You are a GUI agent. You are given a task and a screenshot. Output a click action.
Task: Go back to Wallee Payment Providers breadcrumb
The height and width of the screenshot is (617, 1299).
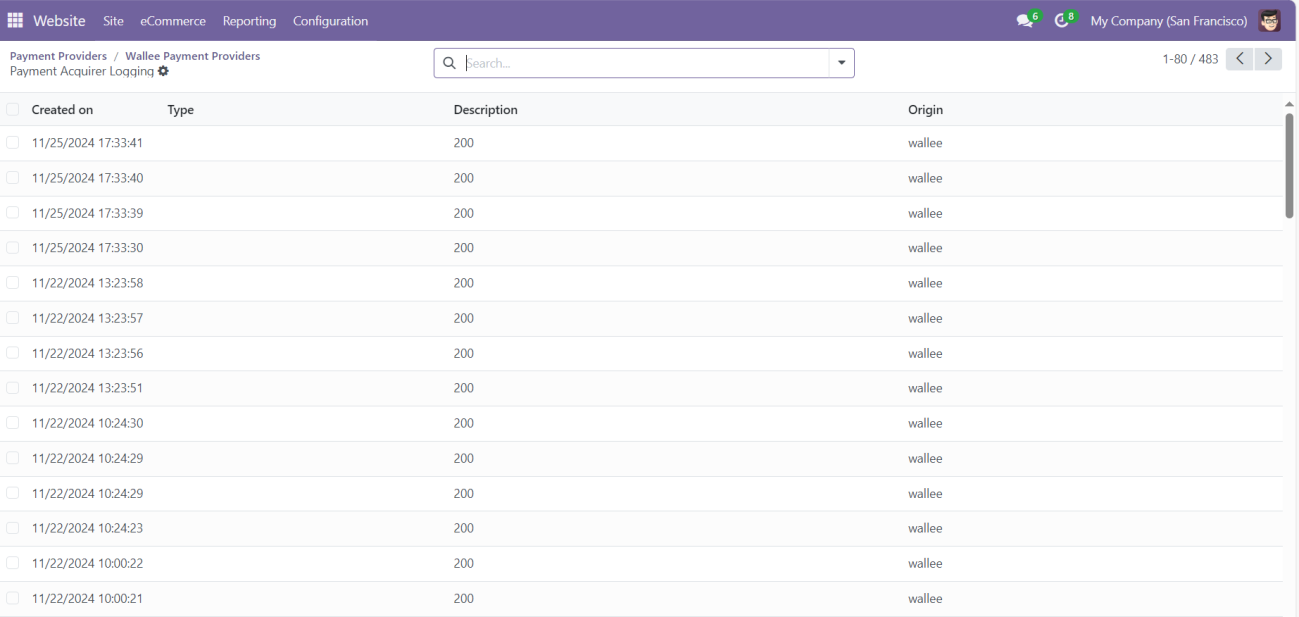point(192,56)
